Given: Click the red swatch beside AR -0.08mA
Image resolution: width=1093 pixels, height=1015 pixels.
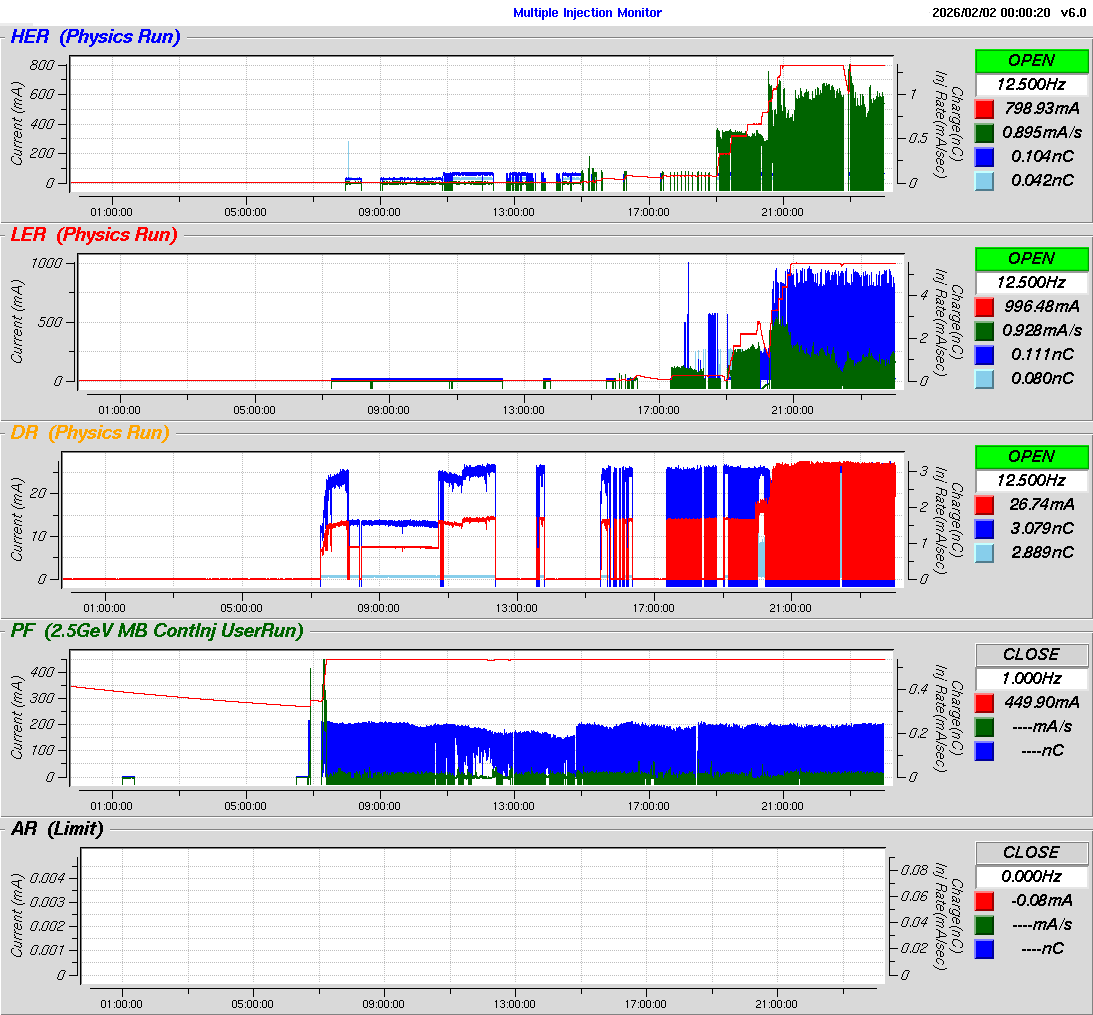Looking at the screenshot, I should [984, 900].
